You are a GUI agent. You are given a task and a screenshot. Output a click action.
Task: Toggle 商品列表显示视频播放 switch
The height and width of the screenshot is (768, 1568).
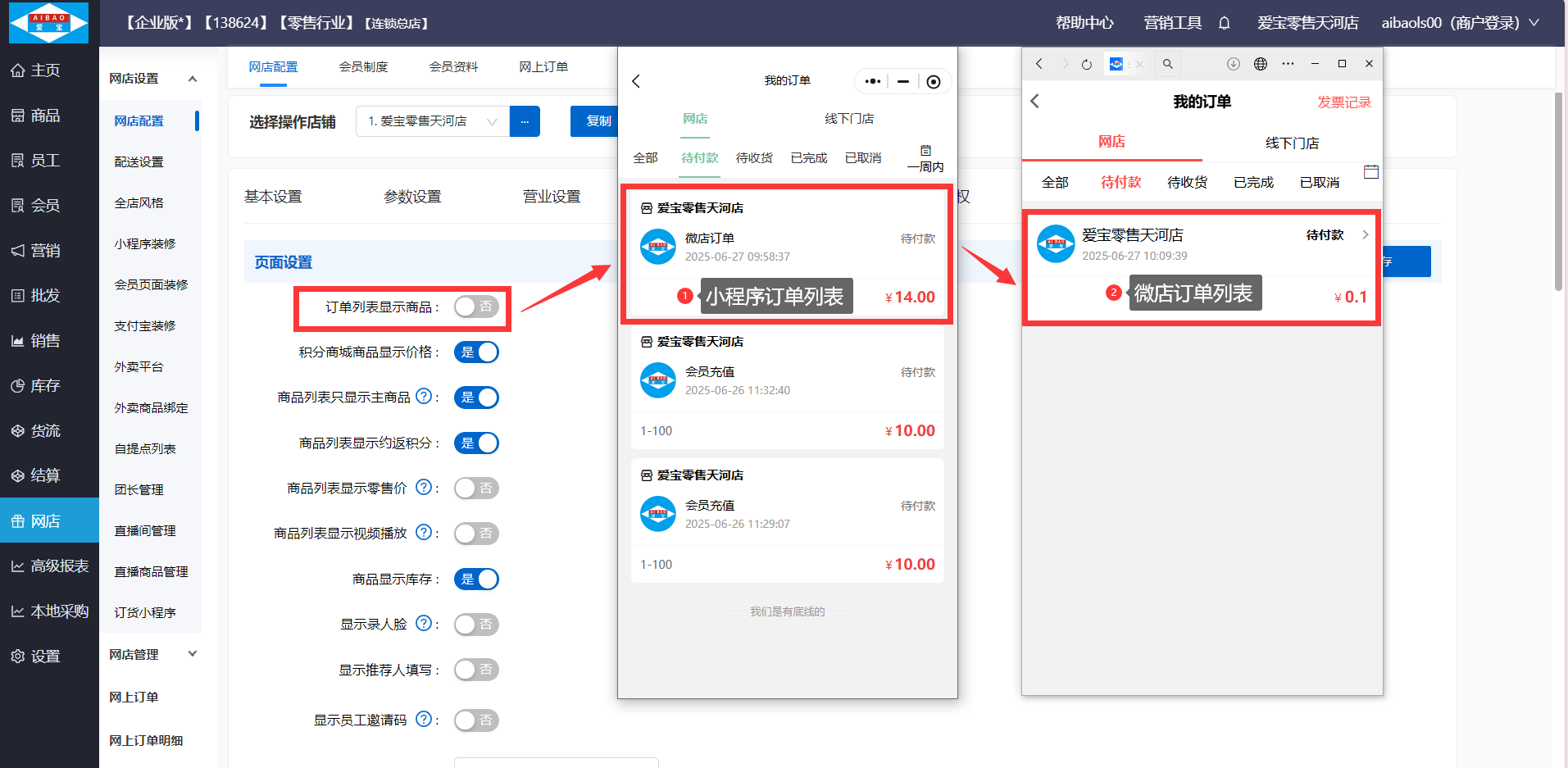pos(476,534)
